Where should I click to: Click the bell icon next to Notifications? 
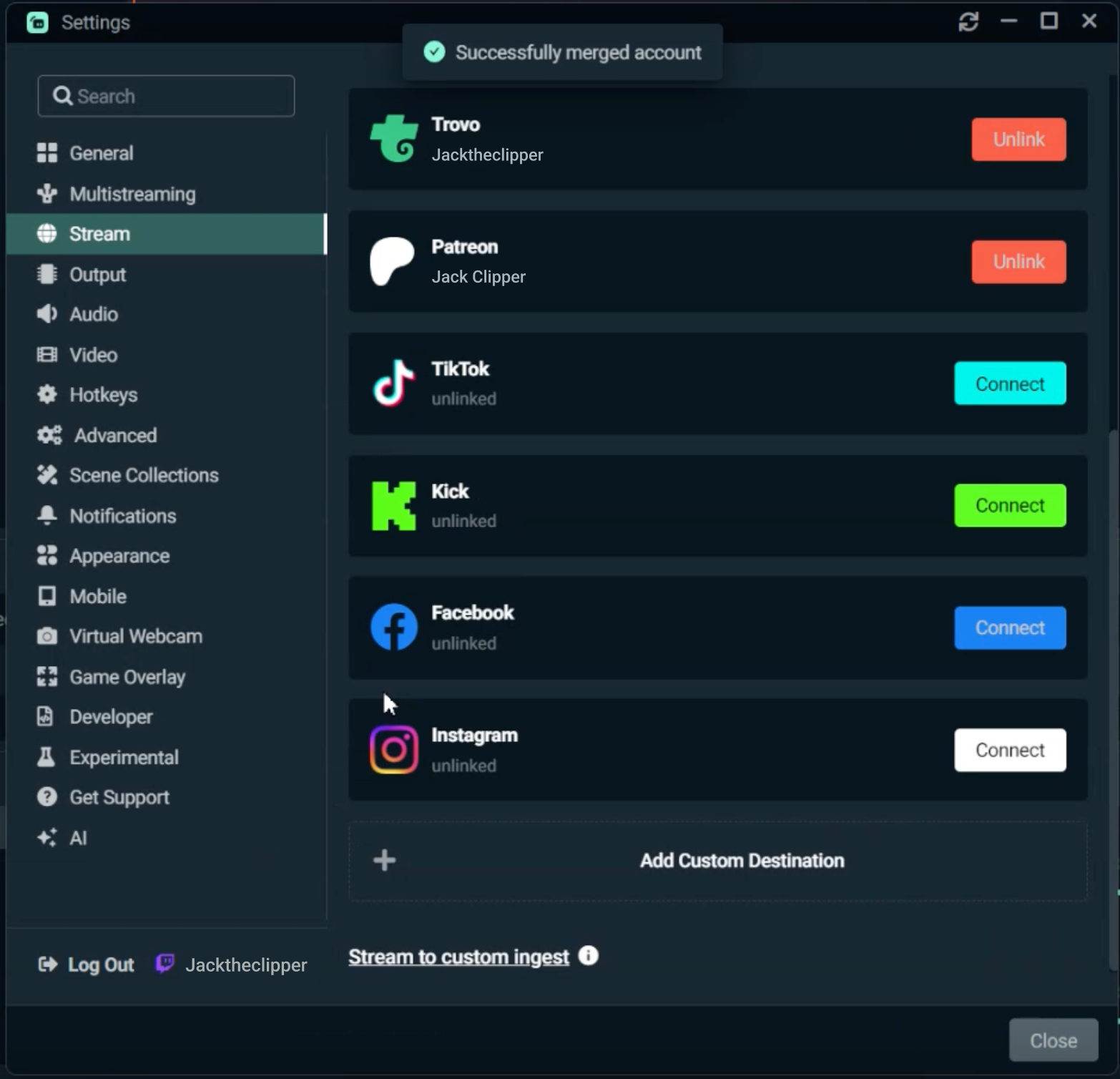pos(47,515)
